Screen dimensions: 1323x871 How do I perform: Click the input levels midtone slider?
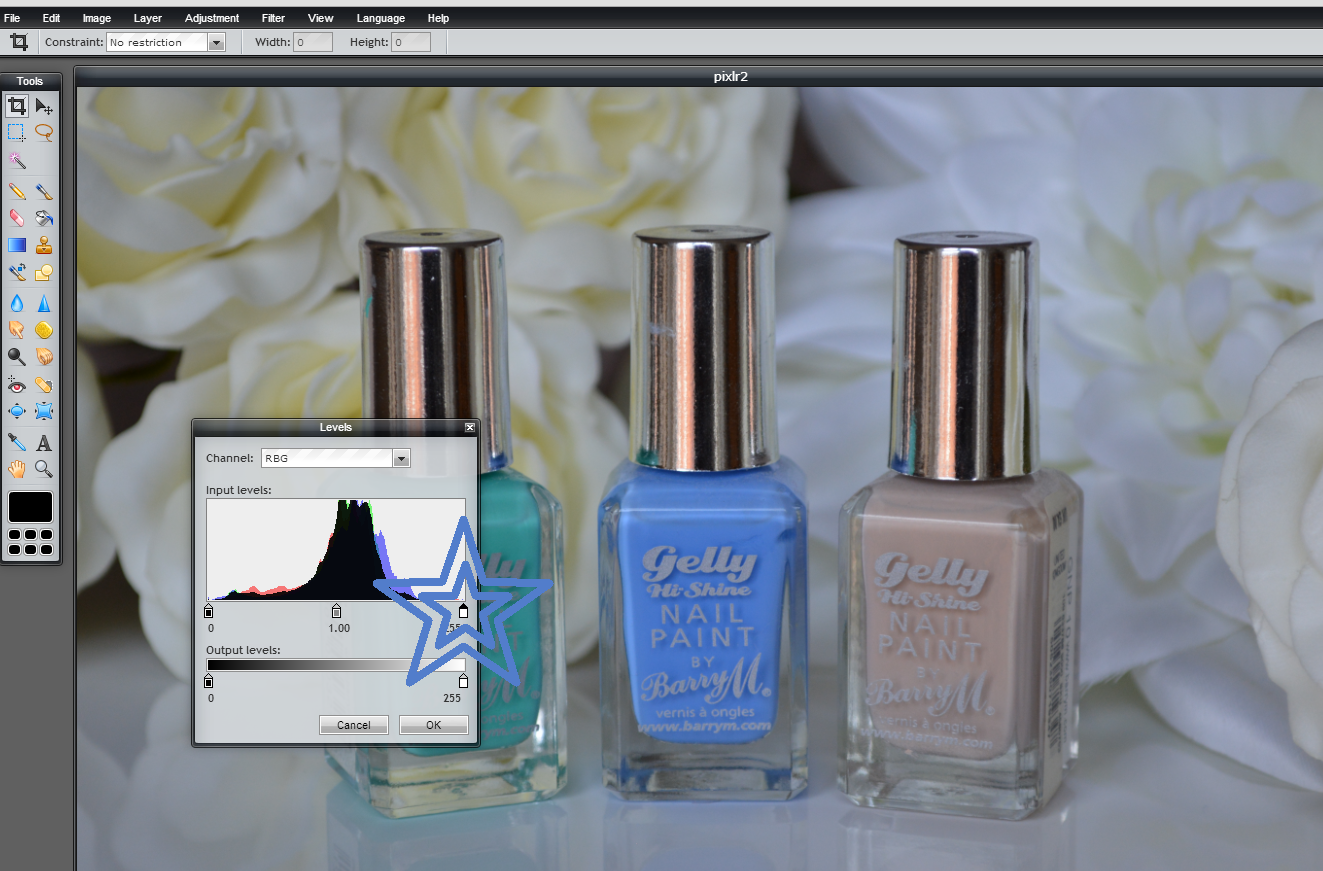336,611
